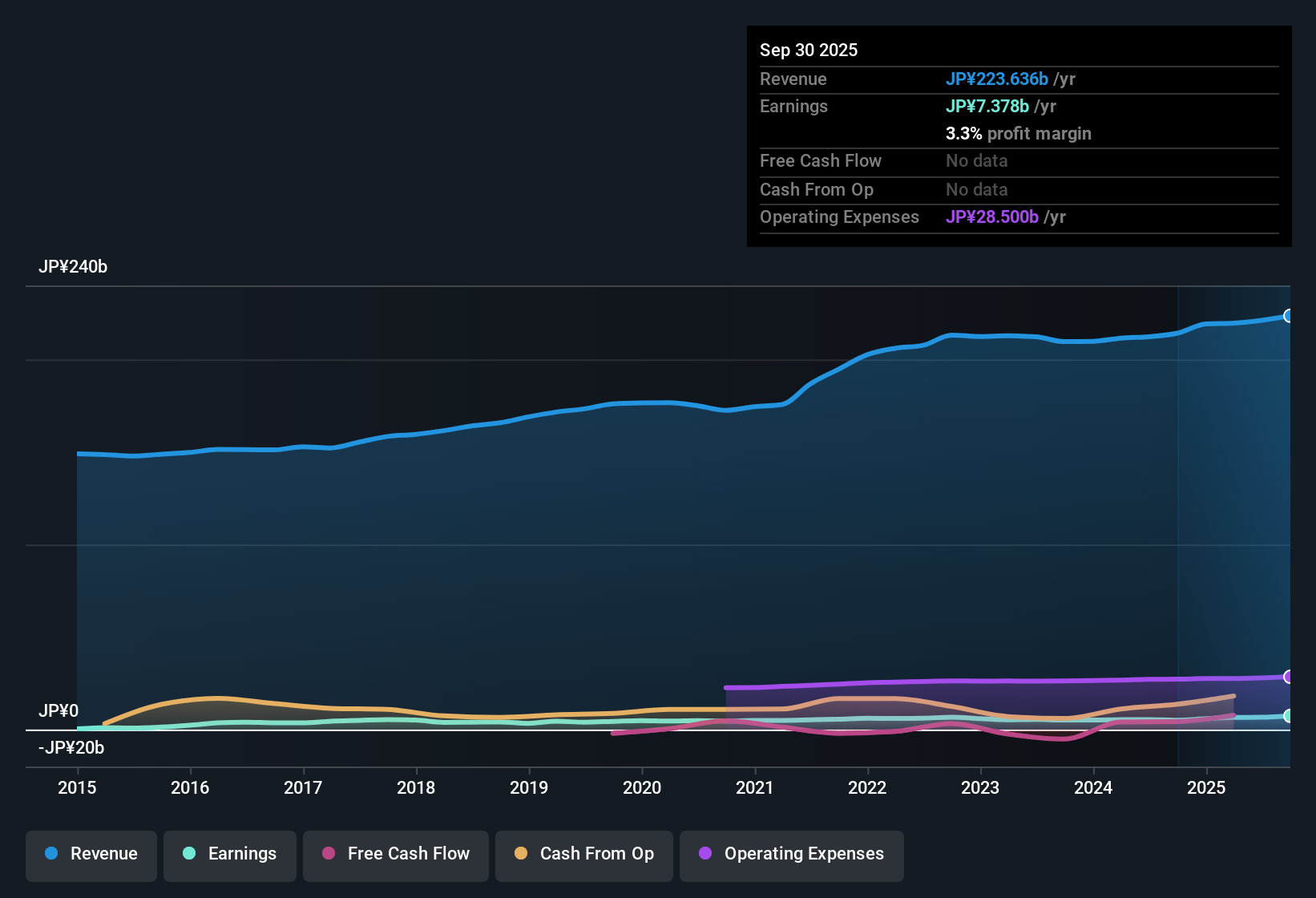Toggle the Operating Expenses series visibility

(x=791, y=854)
